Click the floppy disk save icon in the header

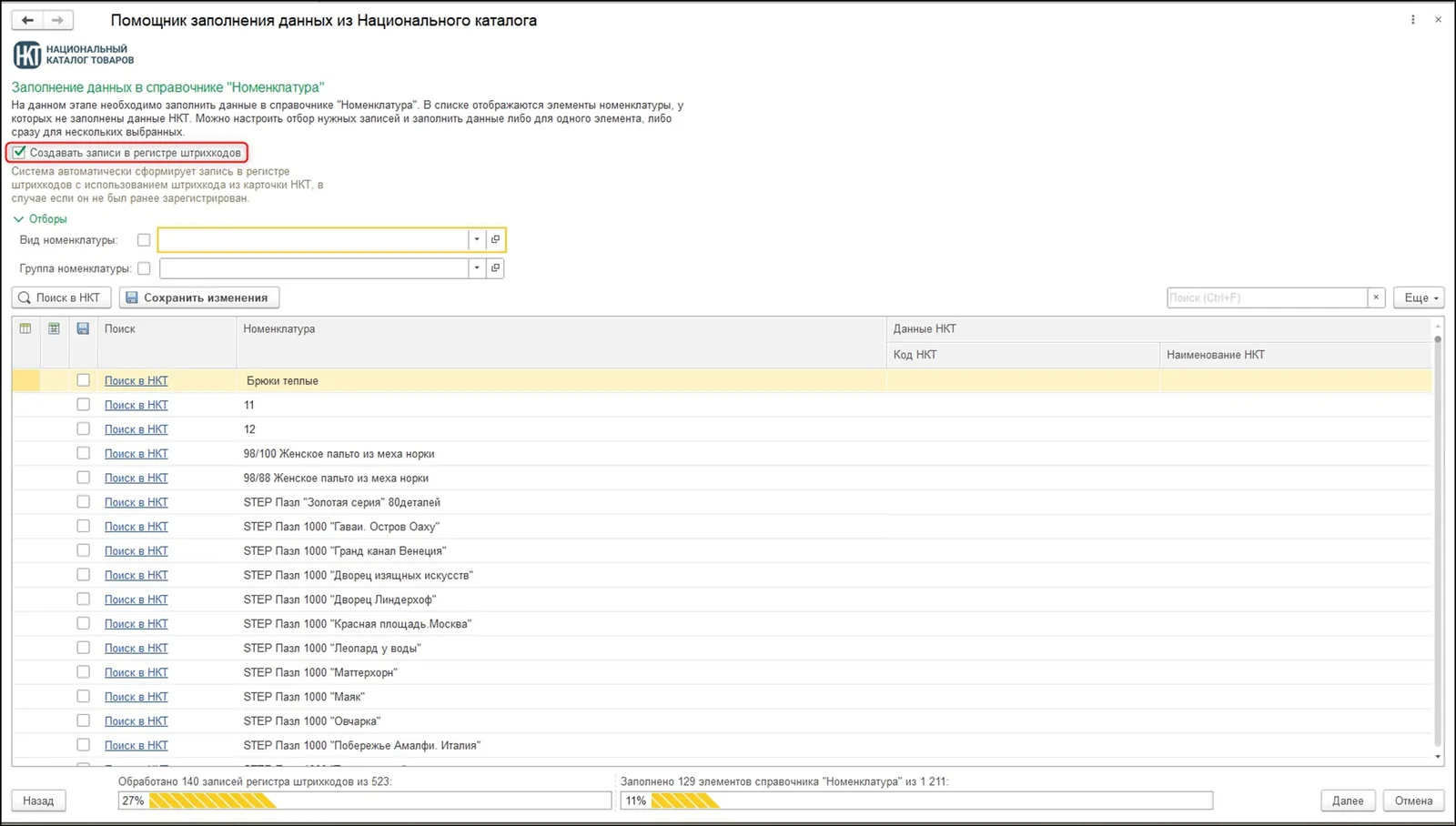tap(83, 328)
